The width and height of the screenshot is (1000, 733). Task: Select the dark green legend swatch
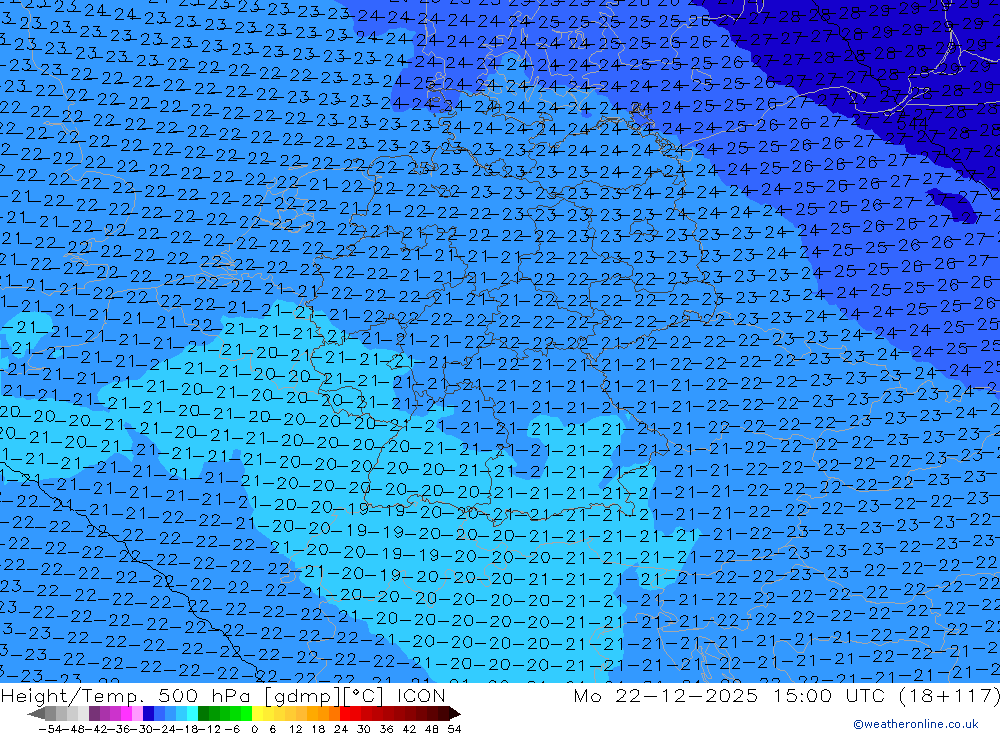click(203, 714)
